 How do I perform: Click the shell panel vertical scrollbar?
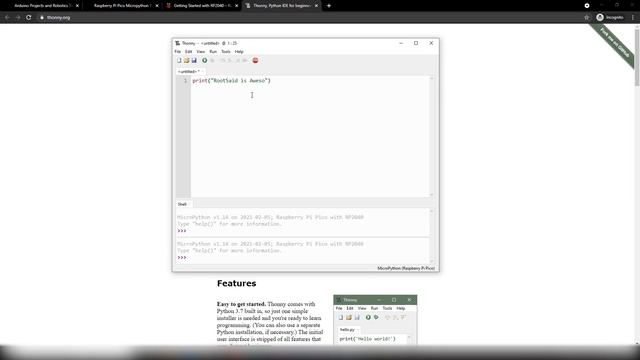[x=432, y=236]
